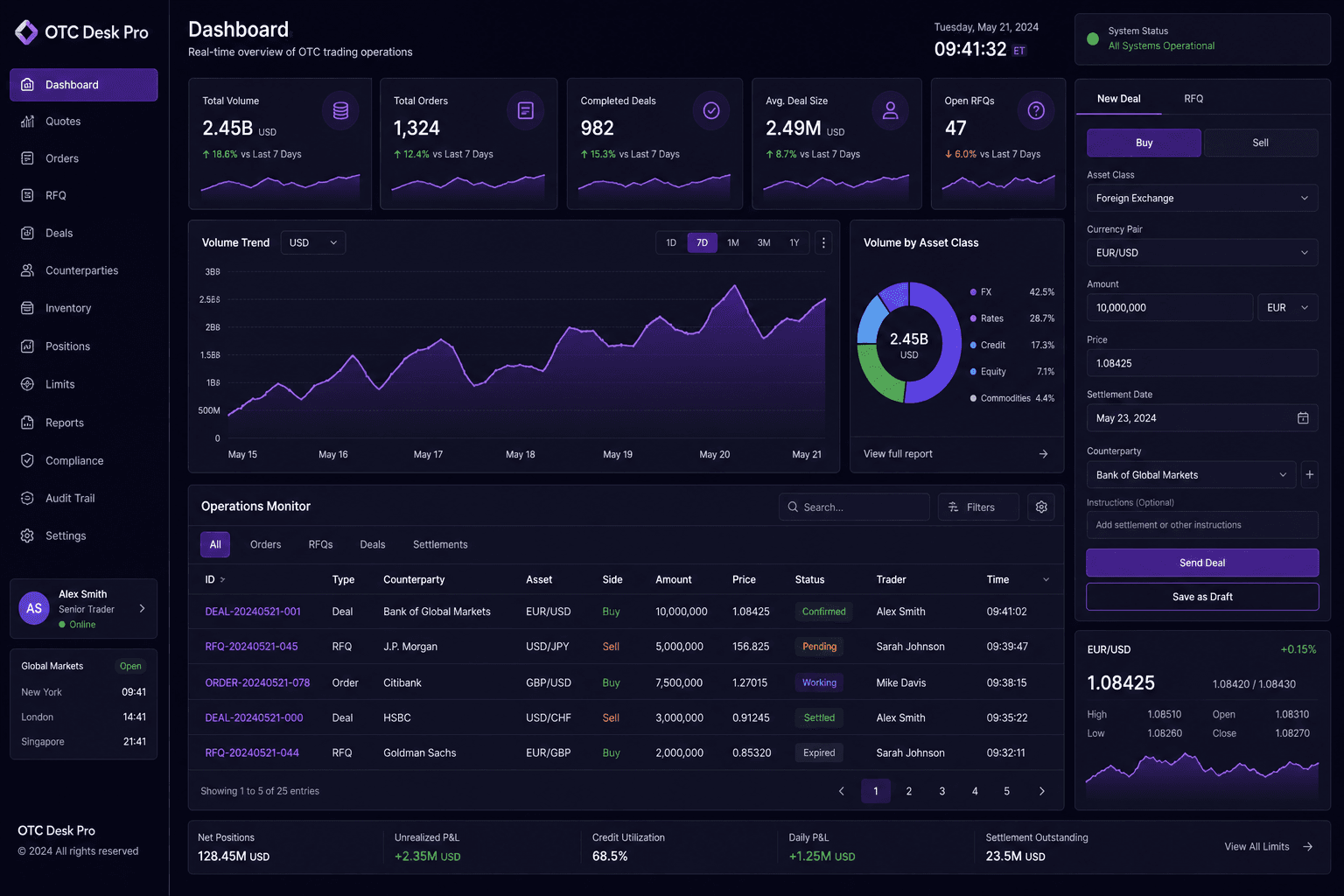
Task: Open Volume Trend three-dot menu
Action: pyautogui.click(x=823, y=242)
